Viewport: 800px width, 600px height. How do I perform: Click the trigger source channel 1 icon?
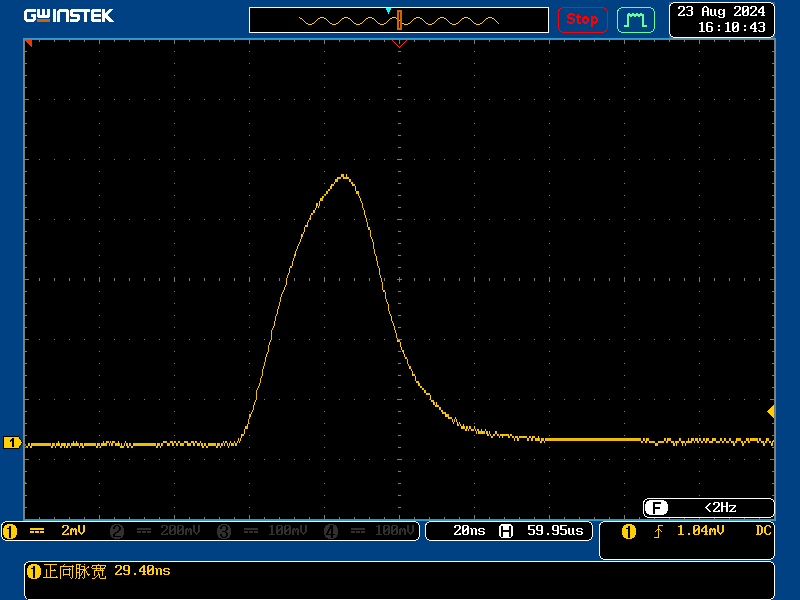[629, 531]
